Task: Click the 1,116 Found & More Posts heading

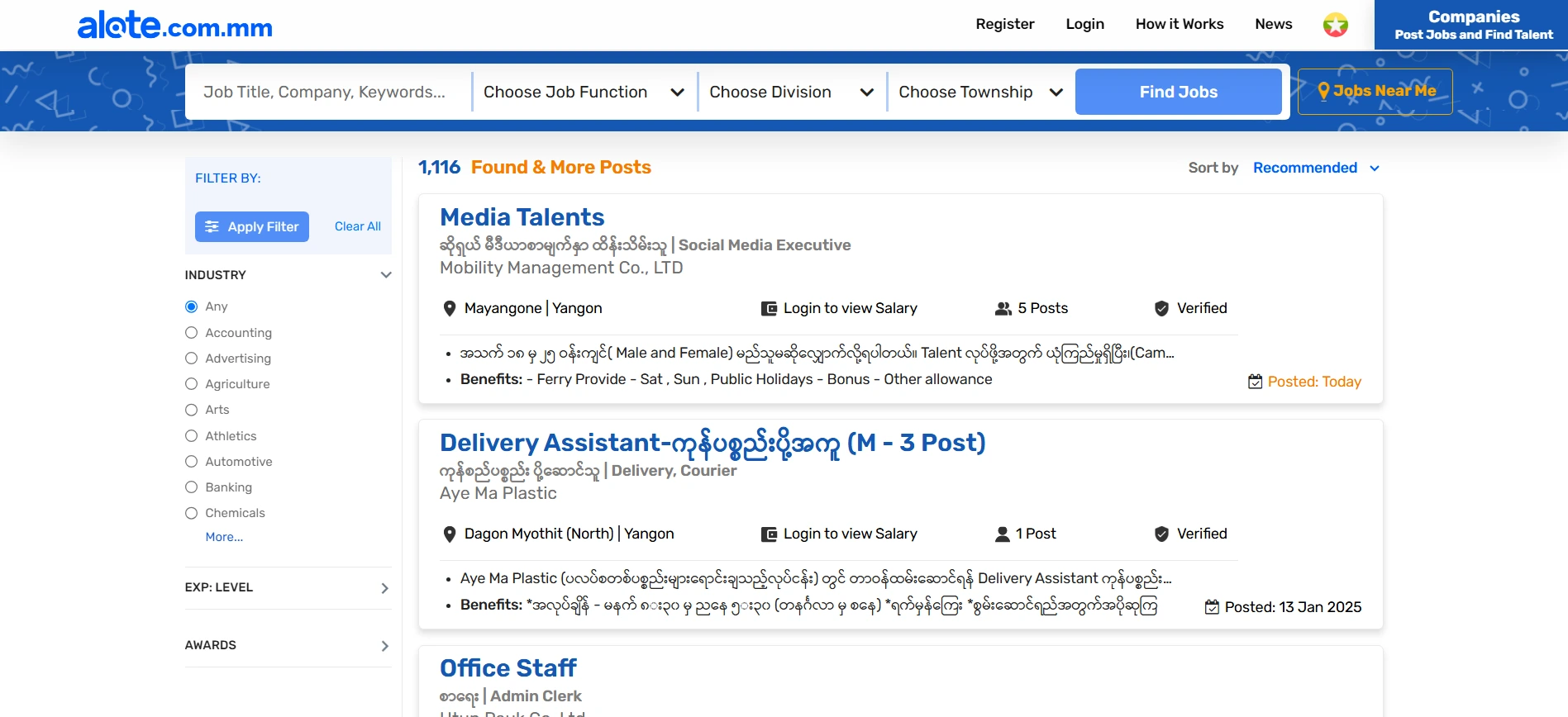Action: pos(534,167)
